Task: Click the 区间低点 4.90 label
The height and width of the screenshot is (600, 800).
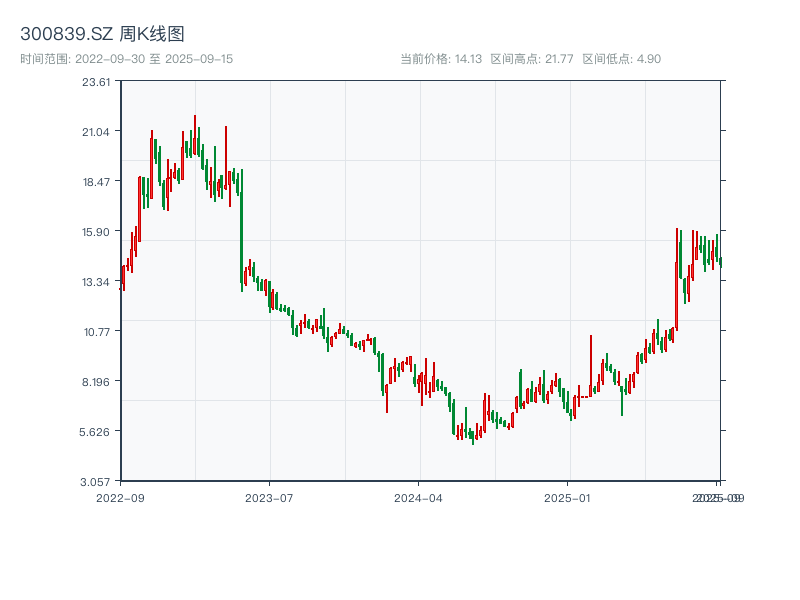Action: [x=621, y=59]
